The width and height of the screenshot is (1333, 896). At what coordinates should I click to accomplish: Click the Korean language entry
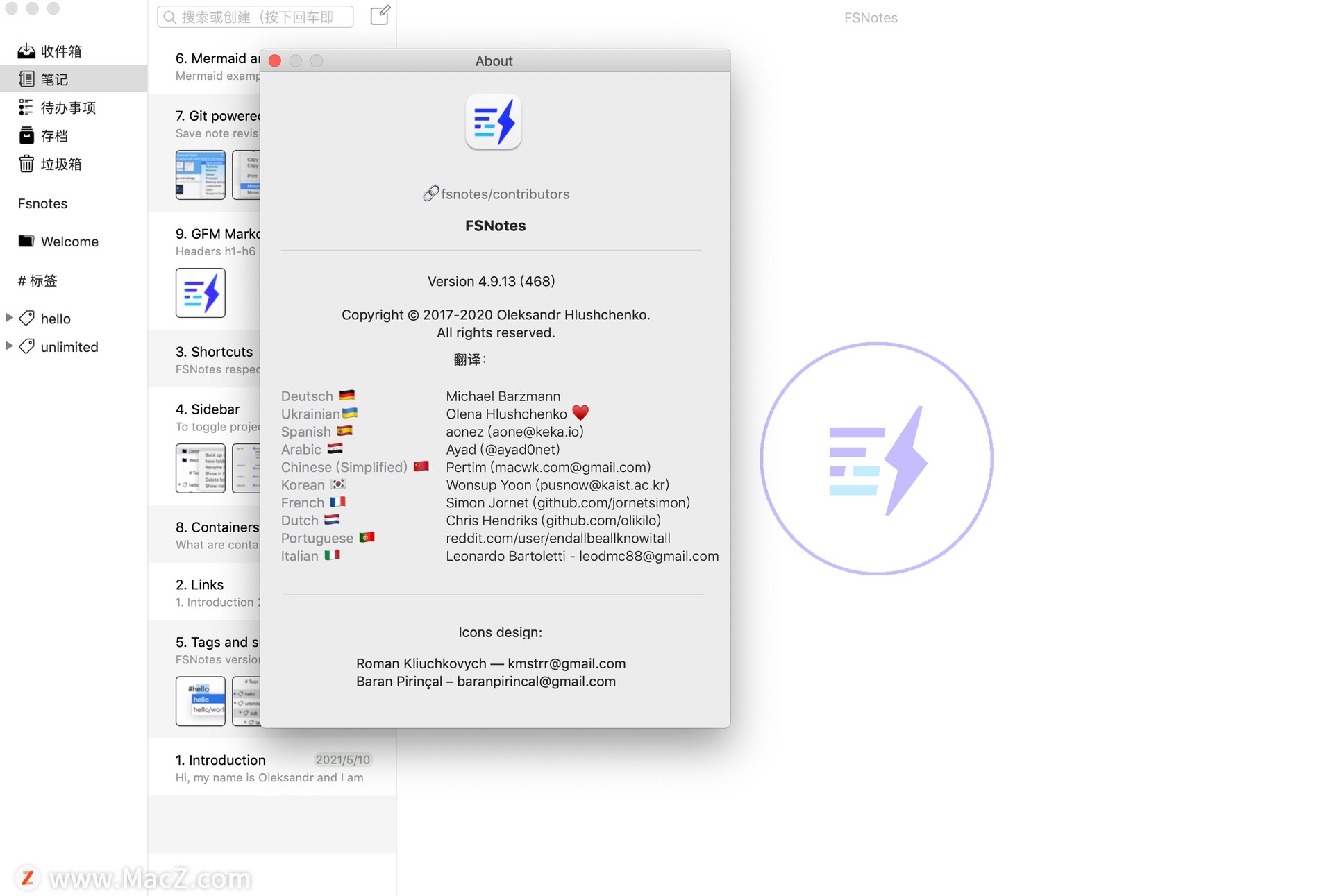point(313,484)
